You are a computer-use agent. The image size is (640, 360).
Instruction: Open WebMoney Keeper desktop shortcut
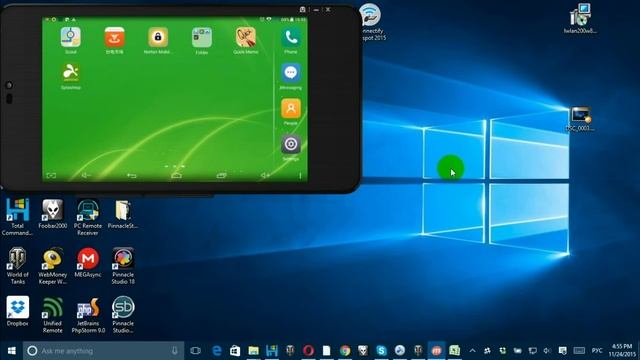53,266
